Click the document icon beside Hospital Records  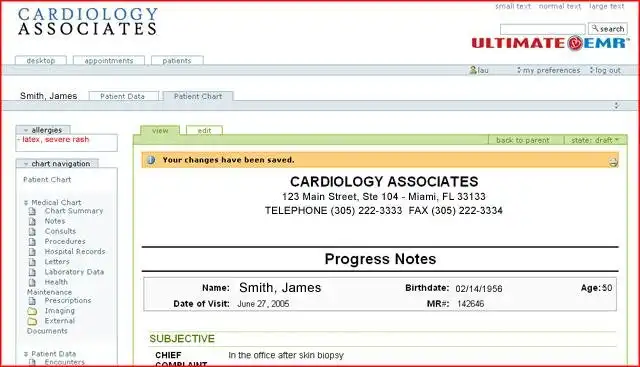(32, 252)
